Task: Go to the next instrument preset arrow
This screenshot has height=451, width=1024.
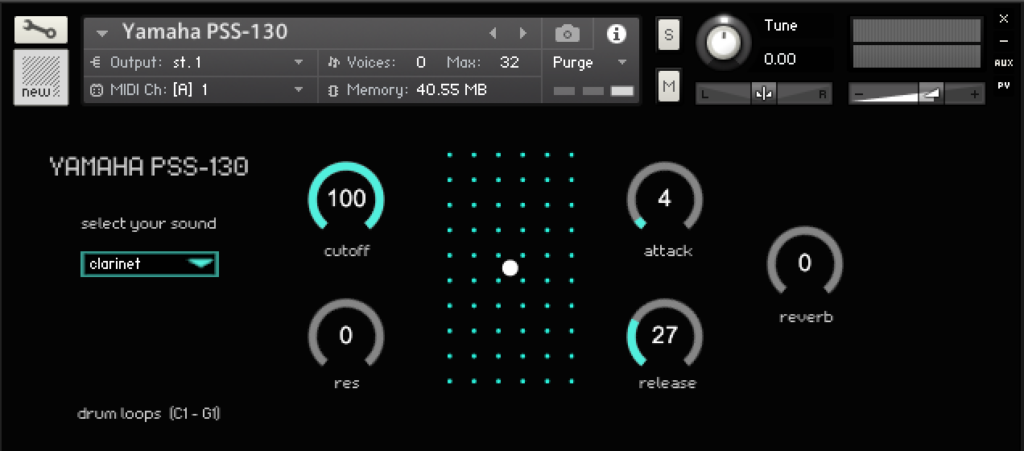Action: pos(523,33)
